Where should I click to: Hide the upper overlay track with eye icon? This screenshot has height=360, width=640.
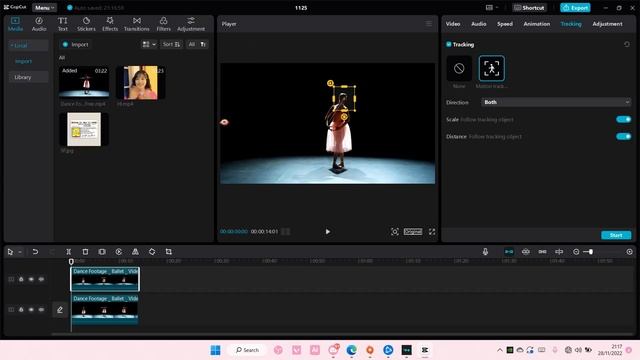(31, 279)
